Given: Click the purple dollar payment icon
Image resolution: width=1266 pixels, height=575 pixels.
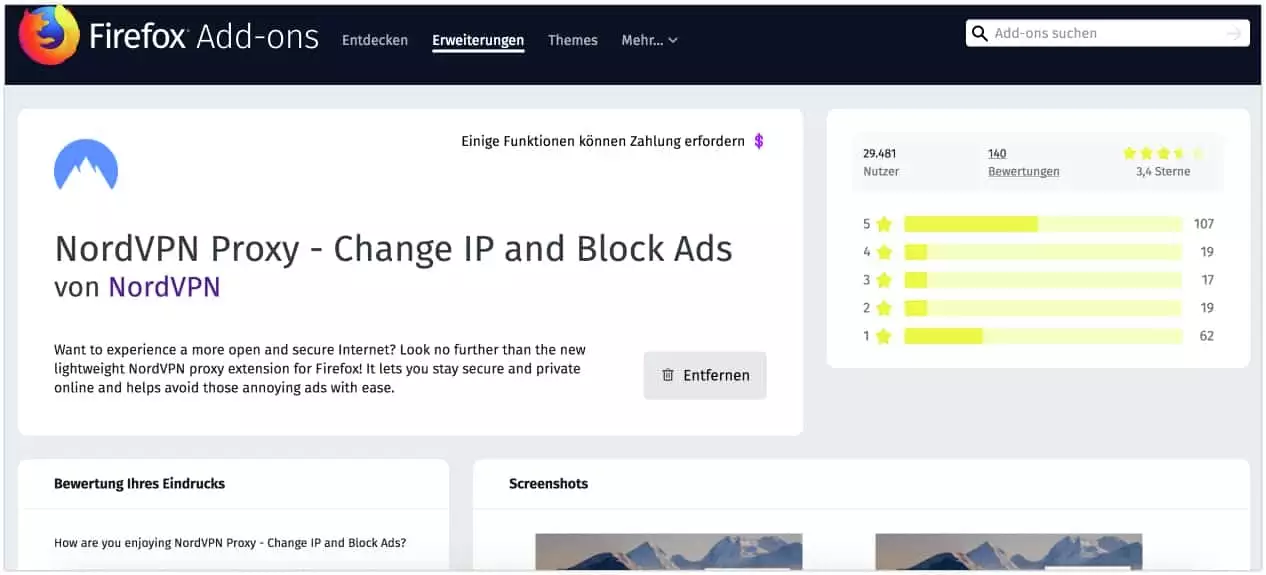Looking at the screenshot, I should 759,141.
